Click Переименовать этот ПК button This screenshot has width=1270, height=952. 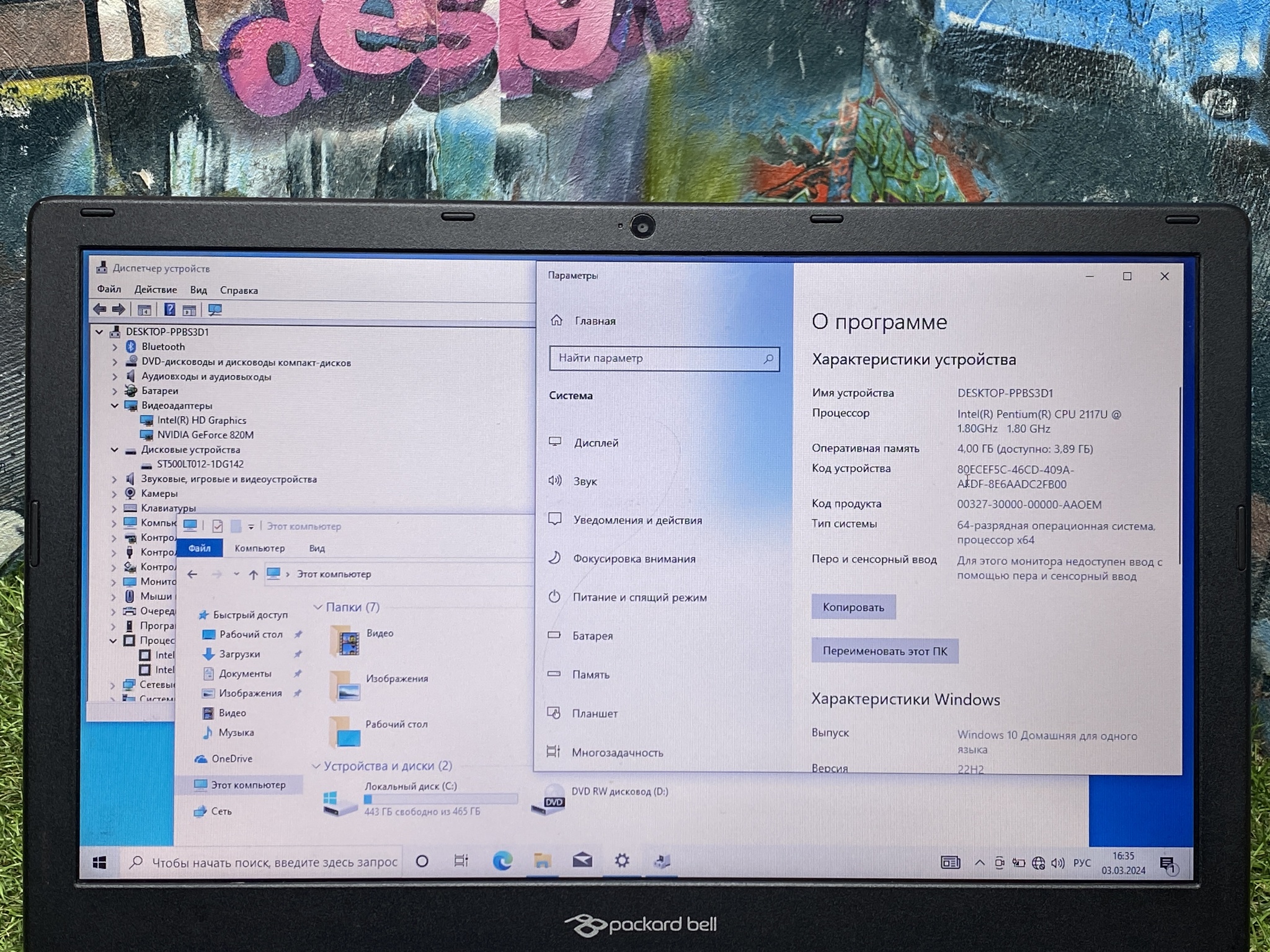tap(884, 651)
